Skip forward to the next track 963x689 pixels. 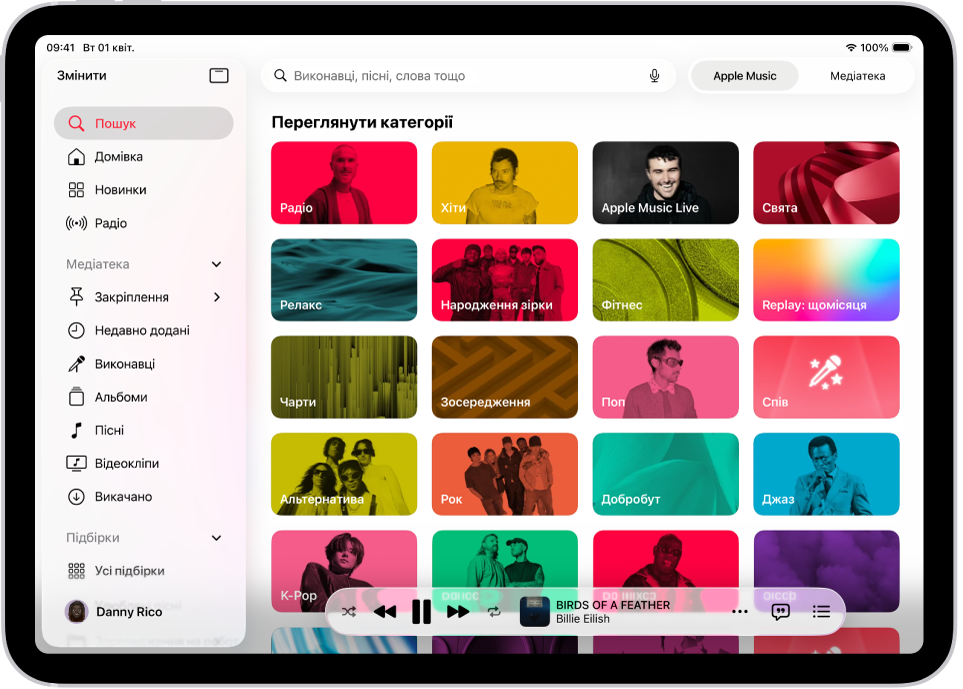pos(458,612)
